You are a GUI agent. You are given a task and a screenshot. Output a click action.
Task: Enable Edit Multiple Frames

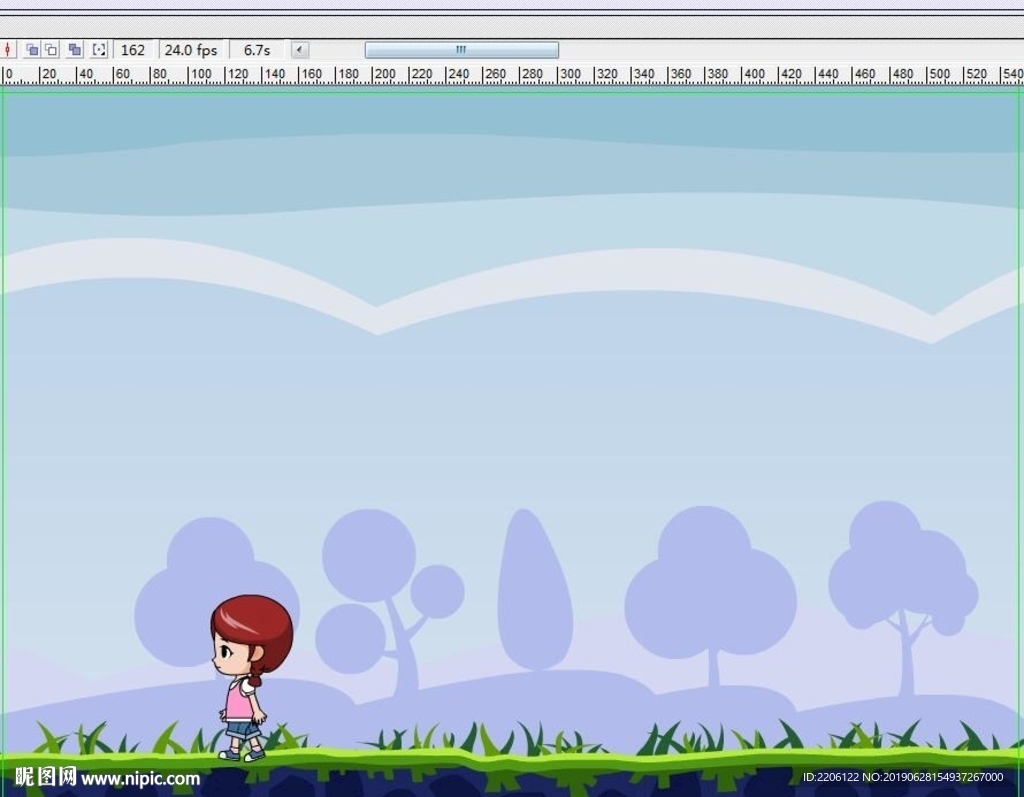(x=75, y=50)
